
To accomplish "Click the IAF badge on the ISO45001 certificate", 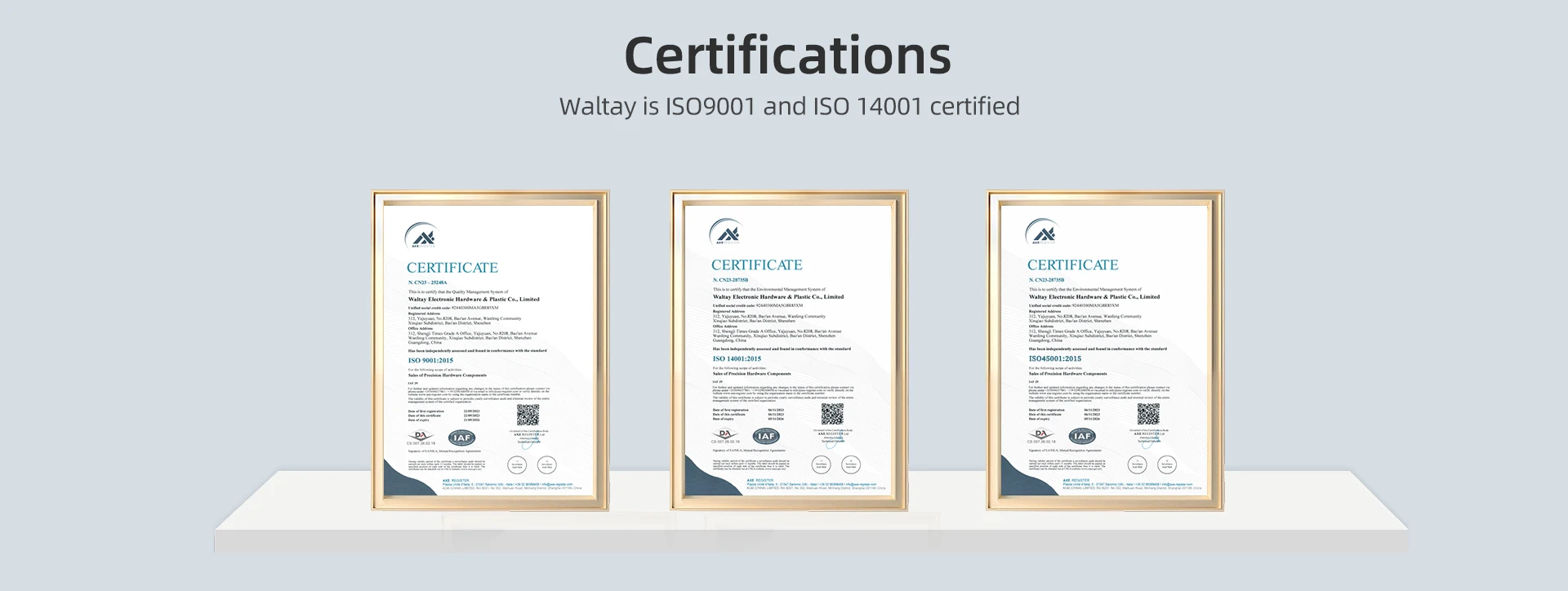I will 1081,437.
